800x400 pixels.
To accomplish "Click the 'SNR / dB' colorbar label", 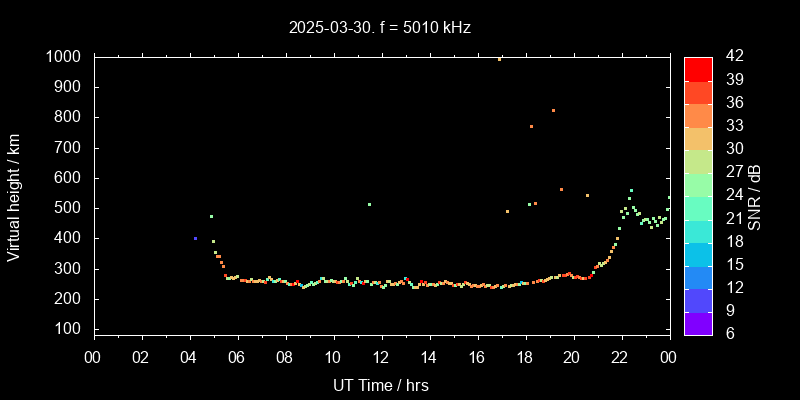I will click(756, 197).
